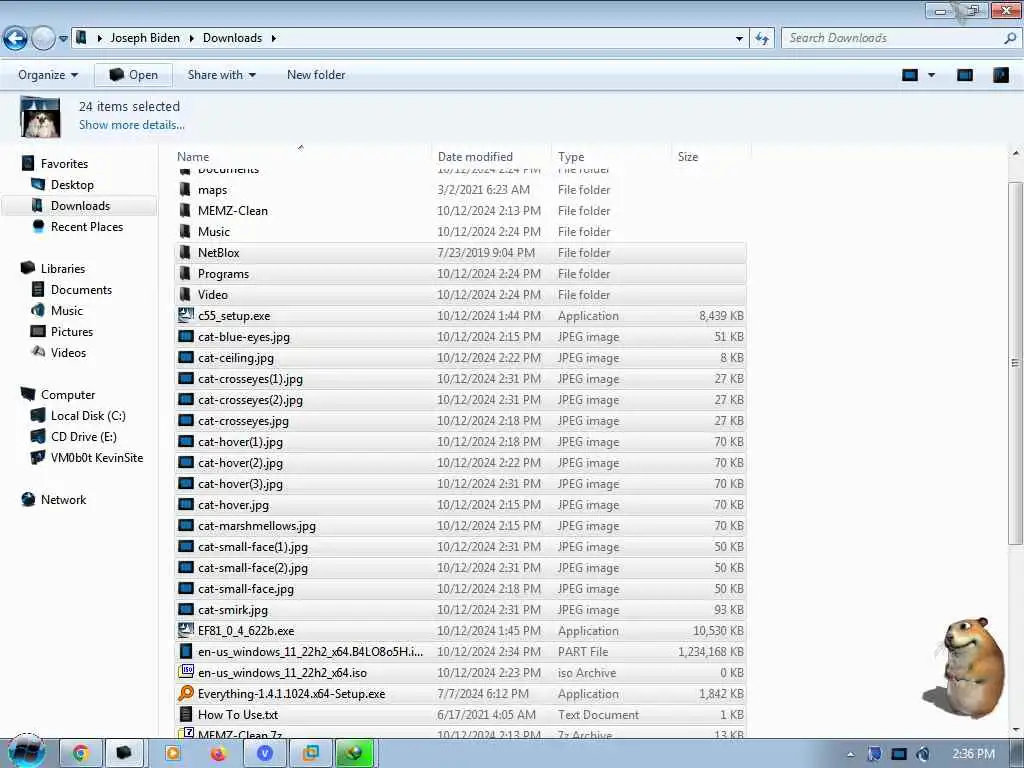Image resolution: width=1024 pixels, height=768 pixels.
Task: Open Documents library in sidebar
Action: [x=81, y=289]
